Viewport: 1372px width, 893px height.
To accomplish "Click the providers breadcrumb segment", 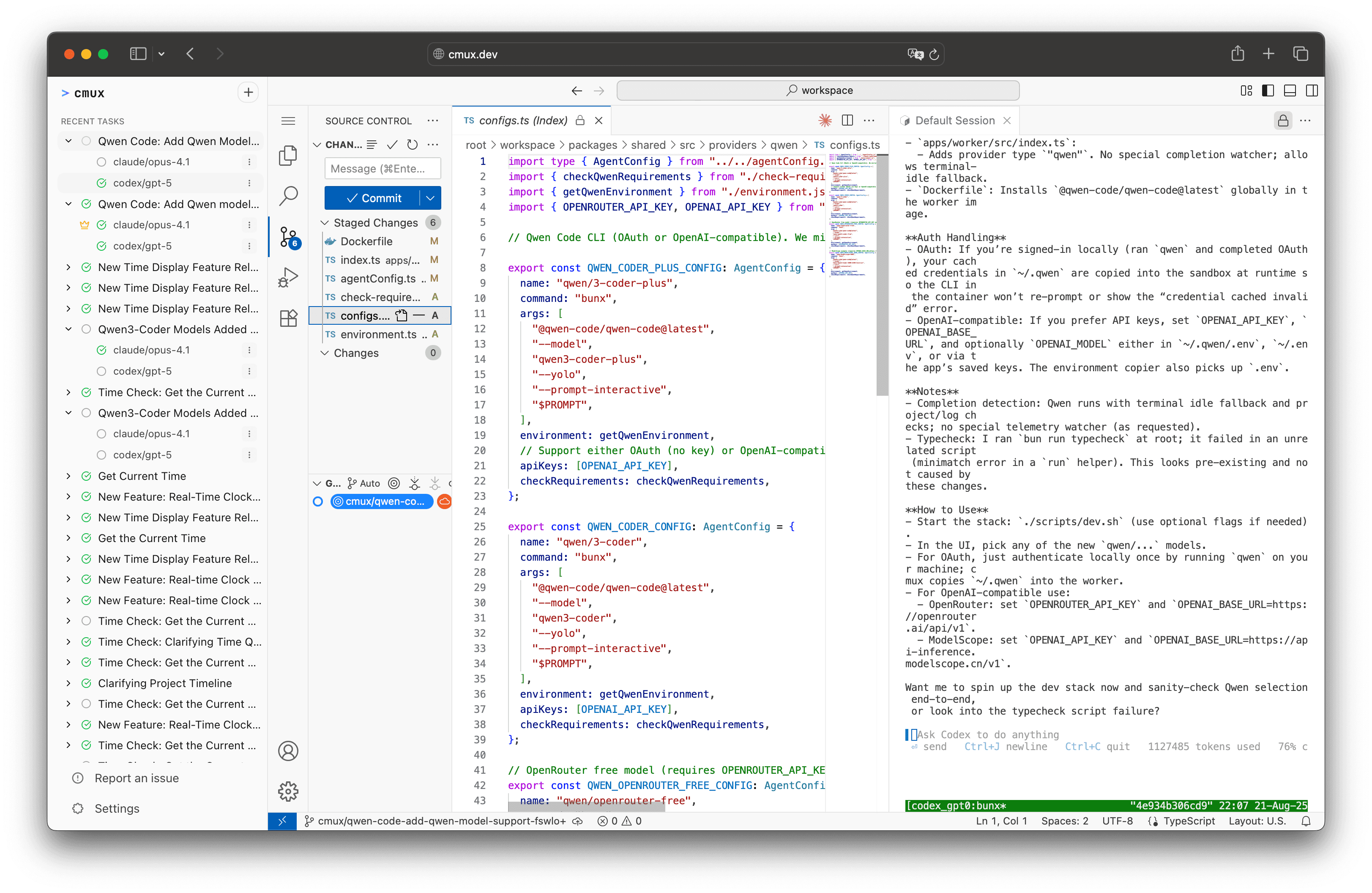I will click(x=732, y=145).
